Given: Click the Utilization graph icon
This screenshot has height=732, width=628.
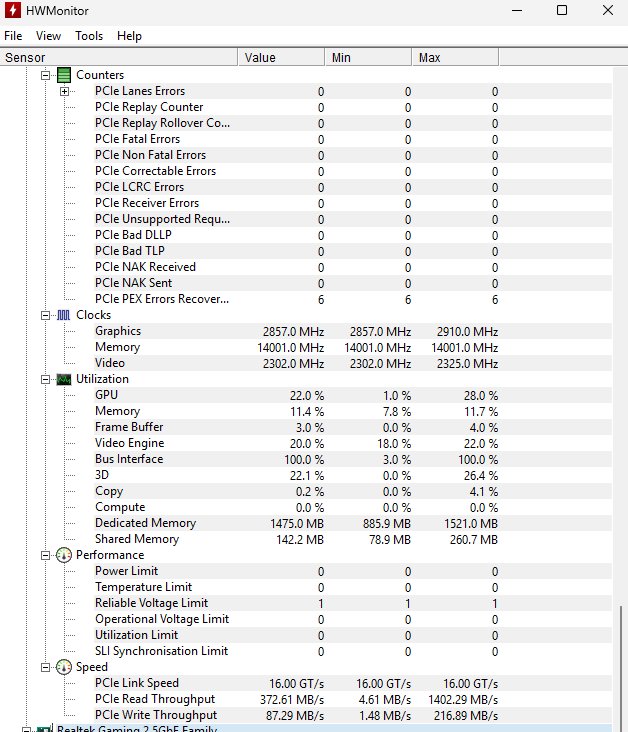Looking at the screenshot, I should (64, 379).
